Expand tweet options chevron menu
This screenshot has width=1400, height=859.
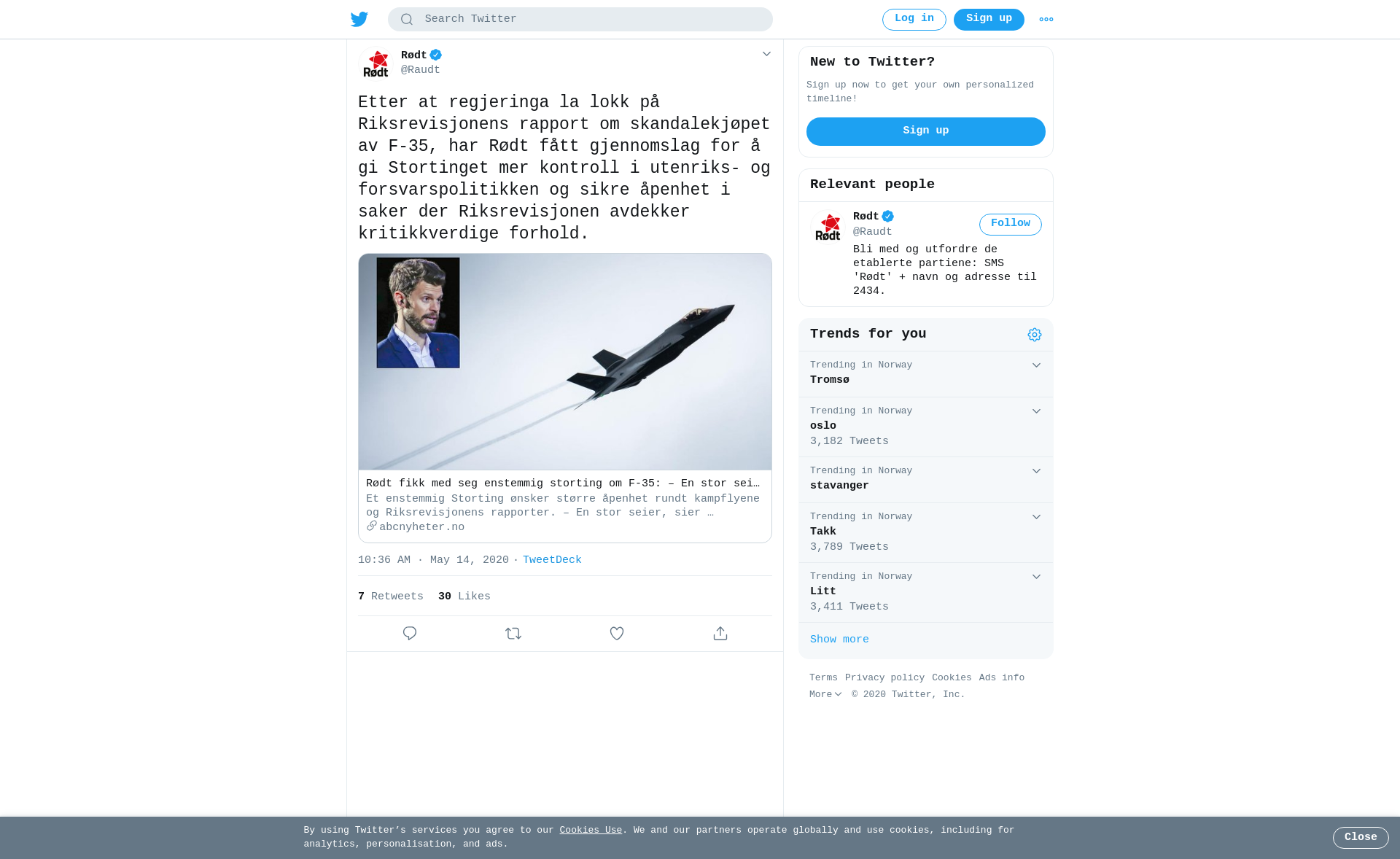point(766,54)
